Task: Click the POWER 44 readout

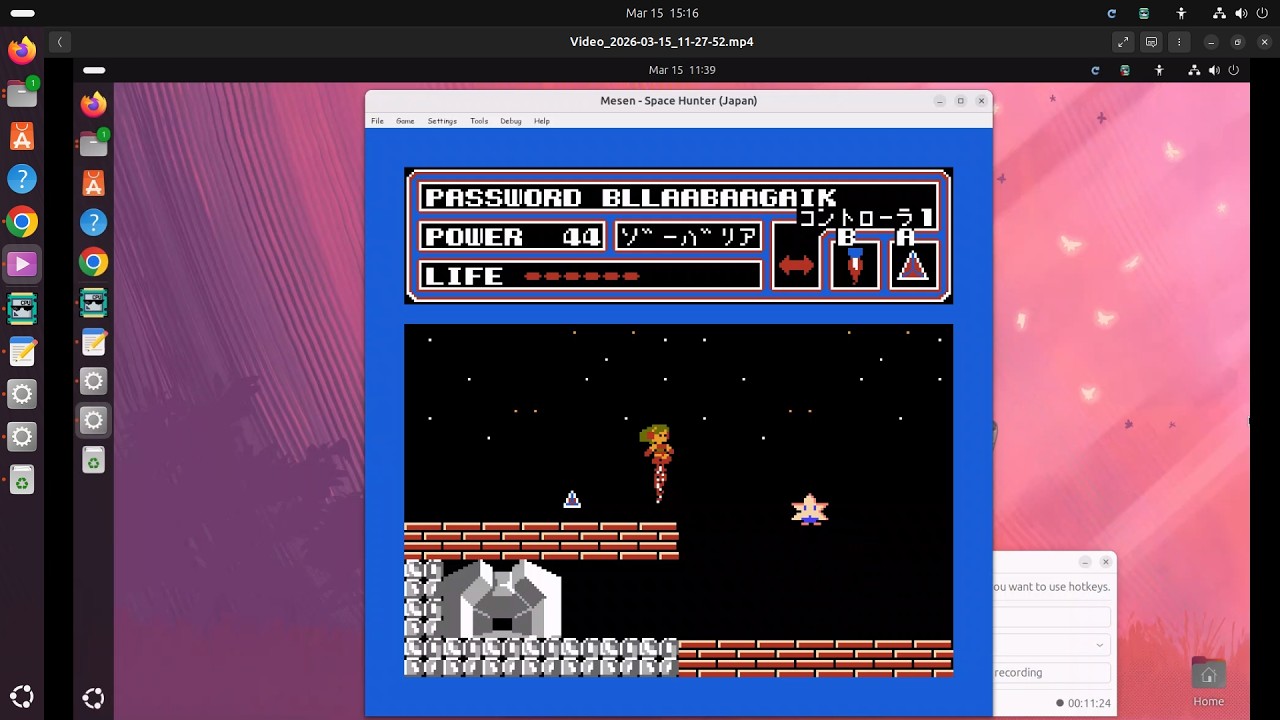Action: coord(512,237)
